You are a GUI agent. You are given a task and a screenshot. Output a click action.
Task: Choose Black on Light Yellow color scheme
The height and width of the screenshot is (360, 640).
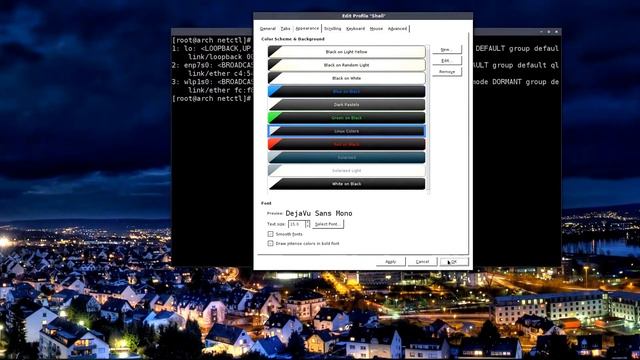click(x=346, y=52)
